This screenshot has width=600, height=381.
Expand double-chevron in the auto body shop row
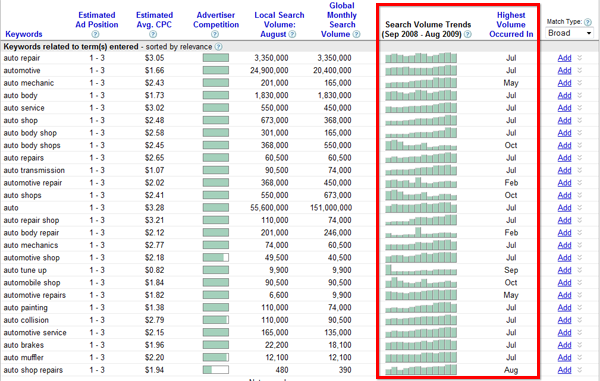tap(580, 133)
